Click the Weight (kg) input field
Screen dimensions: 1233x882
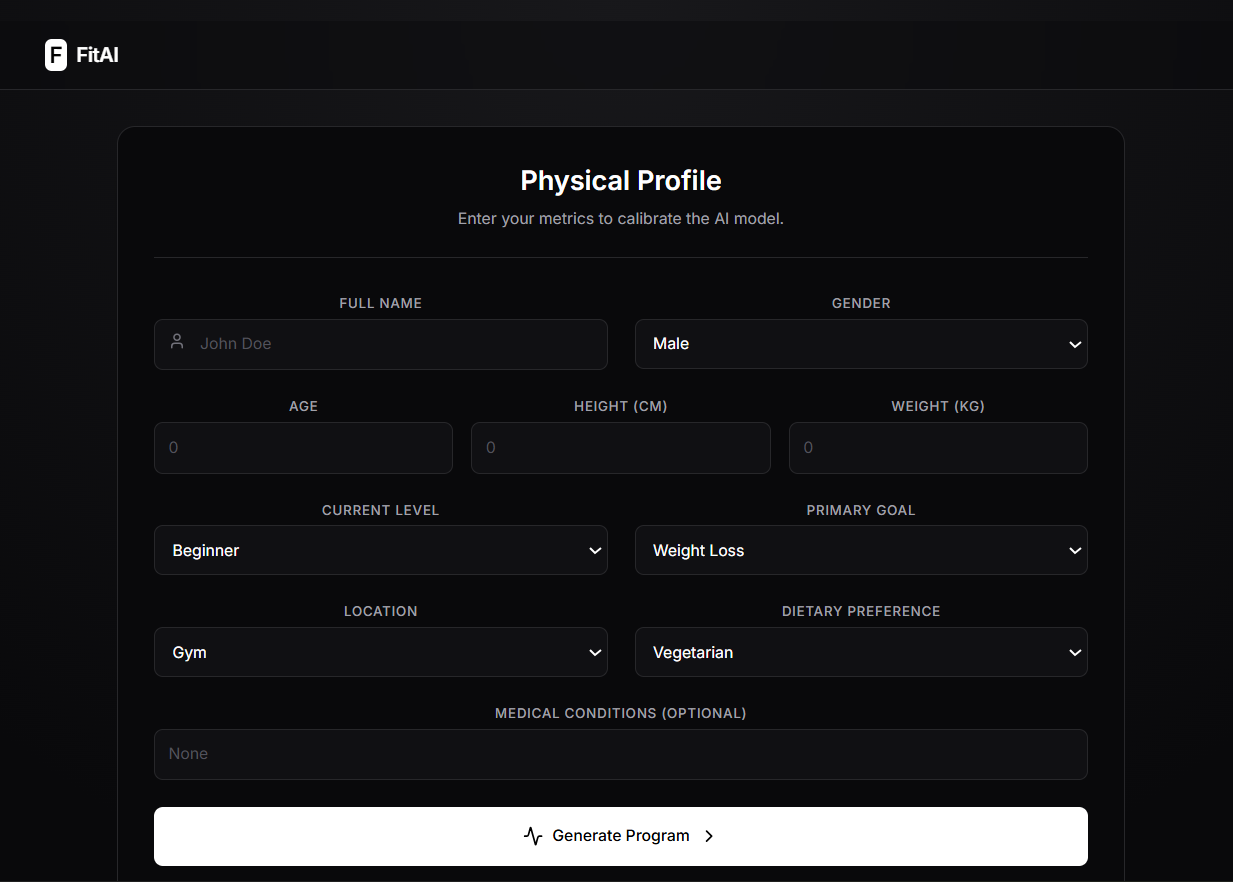(x=937, y=447)
